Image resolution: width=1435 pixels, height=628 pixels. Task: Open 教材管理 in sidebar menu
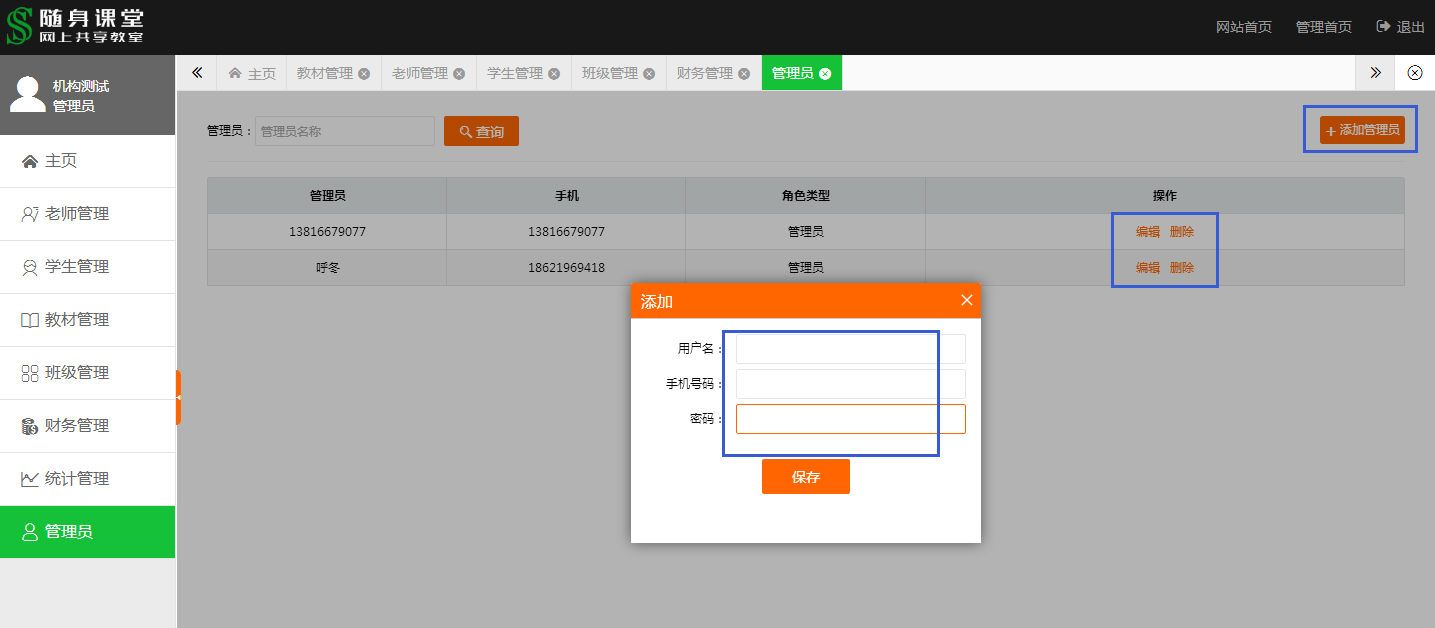pyautogui.click(x=87, y=320)
